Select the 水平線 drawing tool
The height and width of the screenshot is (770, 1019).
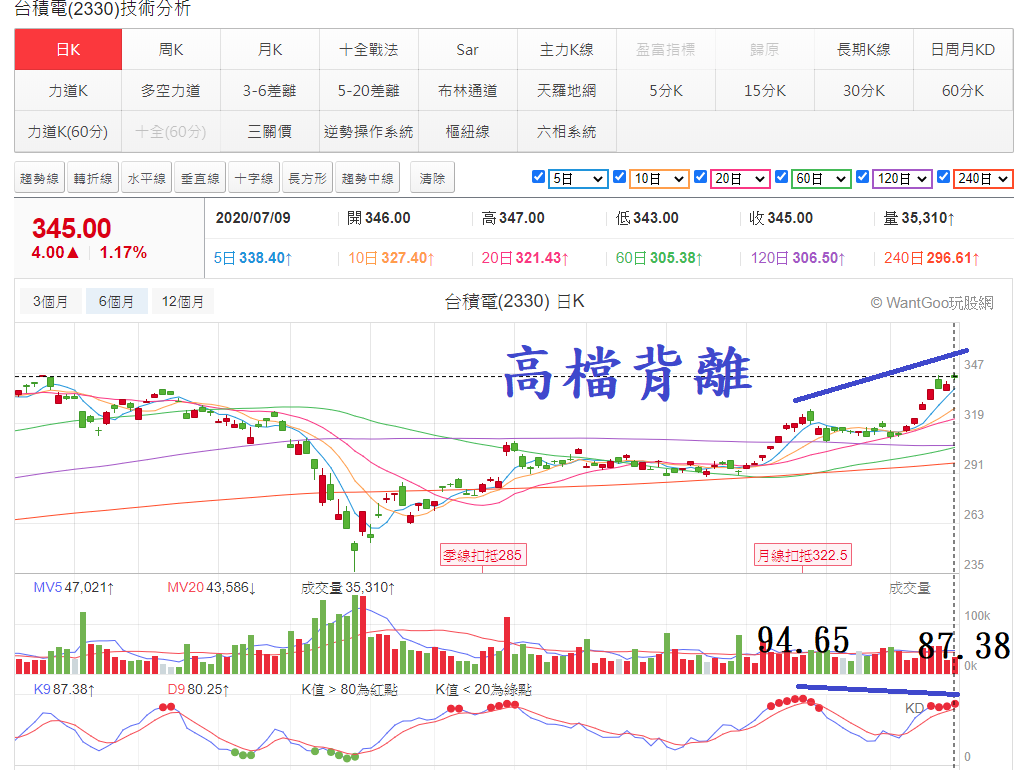[146, 178]
